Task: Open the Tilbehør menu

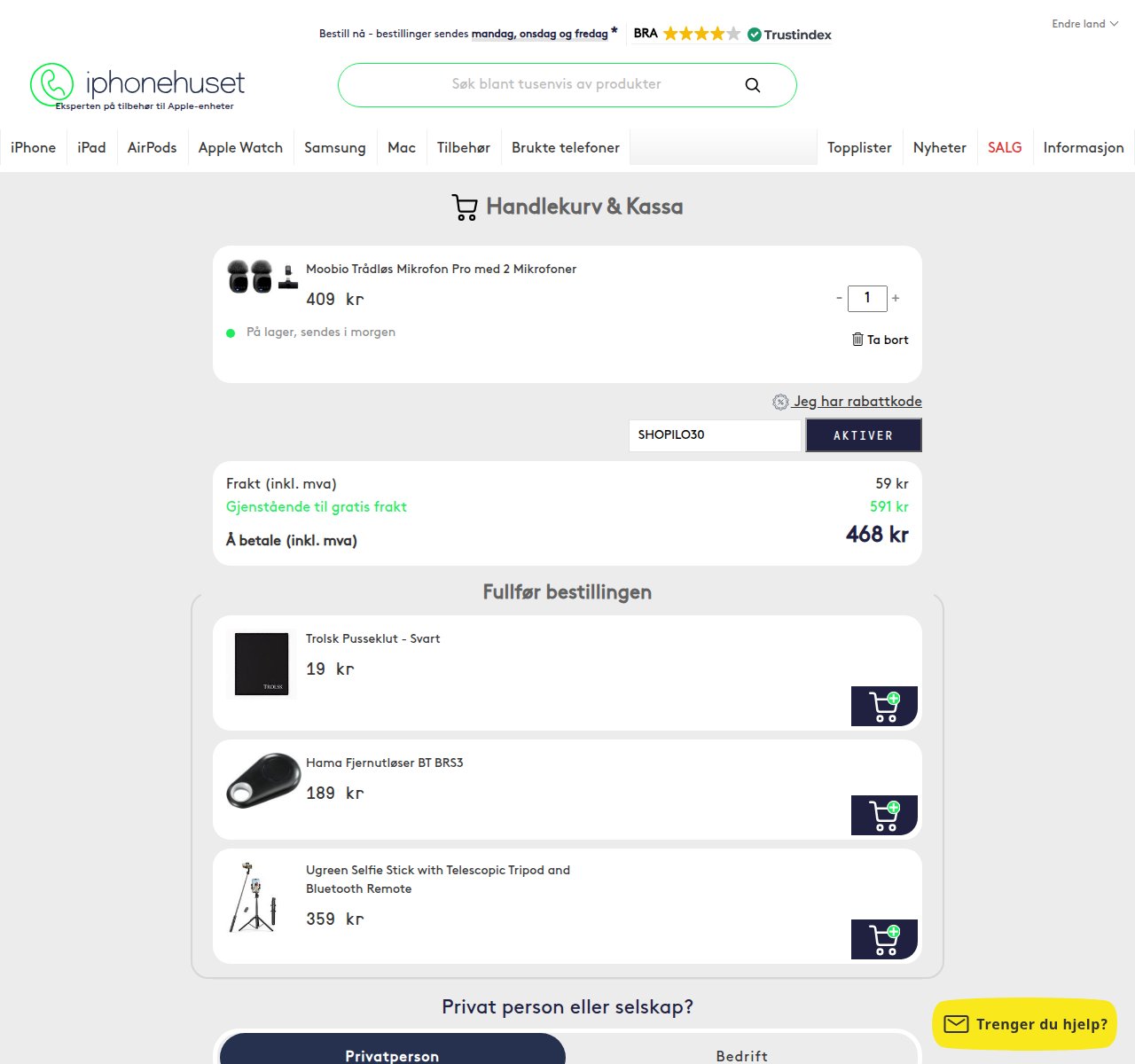Action: coord(463,147)
